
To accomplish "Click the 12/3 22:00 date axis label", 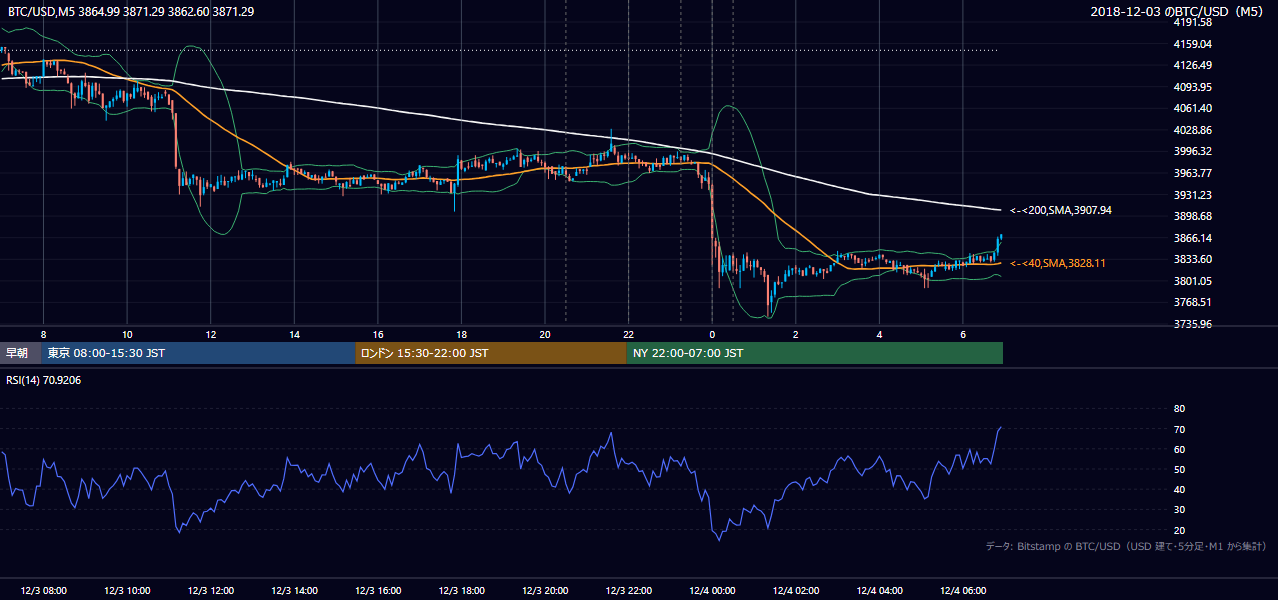I will tap(628, 591).
